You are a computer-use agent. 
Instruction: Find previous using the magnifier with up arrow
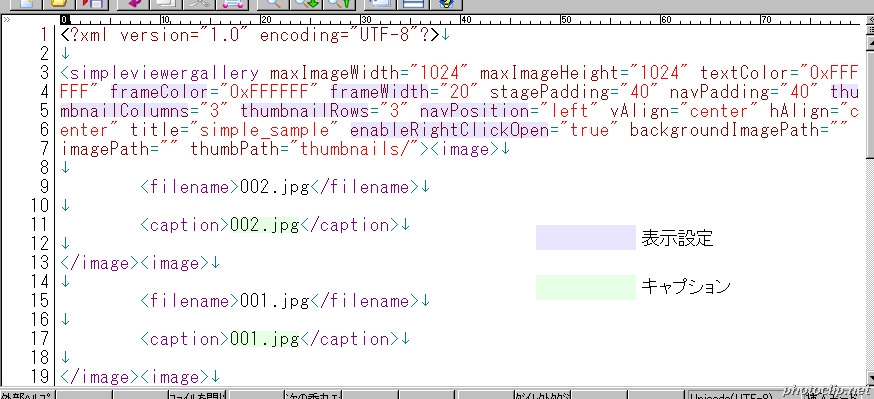[x=339, y=4]
